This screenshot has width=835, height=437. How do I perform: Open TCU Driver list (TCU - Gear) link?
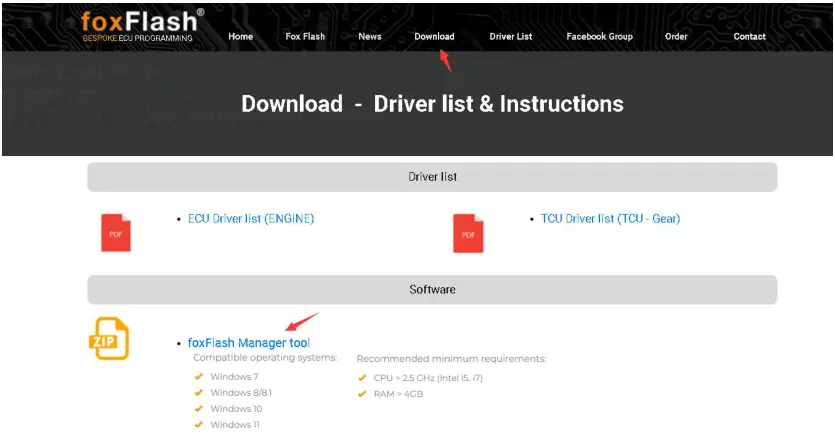610,218
